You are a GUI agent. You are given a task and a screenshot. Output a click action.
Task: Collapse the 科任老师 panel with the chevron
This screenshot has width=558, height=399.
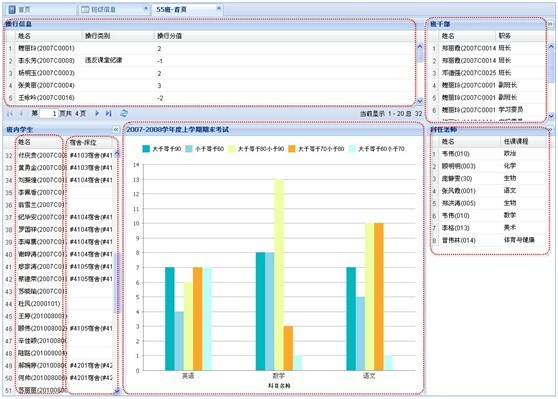550,129
